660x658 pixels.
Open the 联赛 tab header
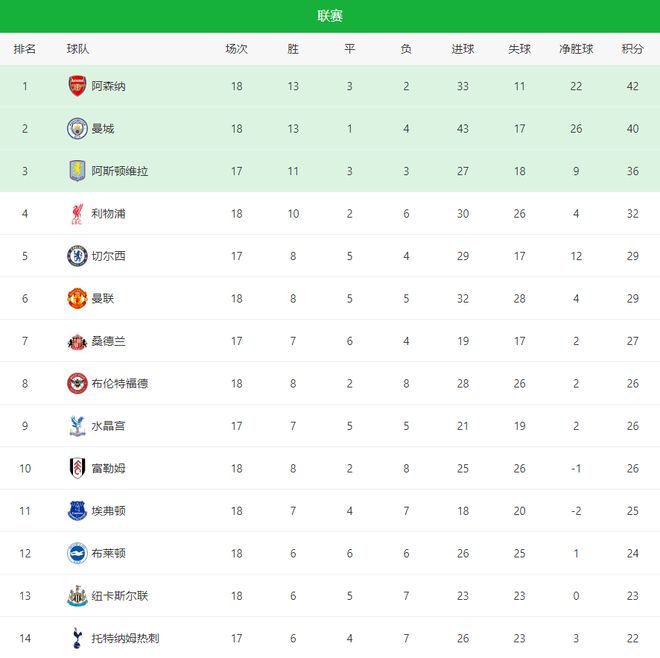pos(330,16)
